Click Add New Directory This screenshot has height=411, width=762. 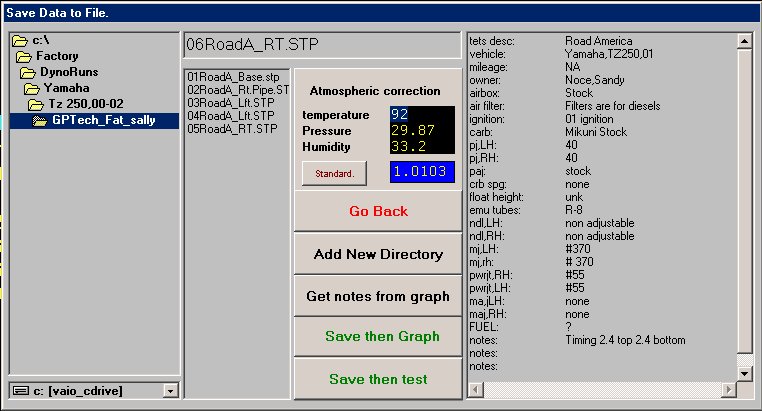point(378,254)
